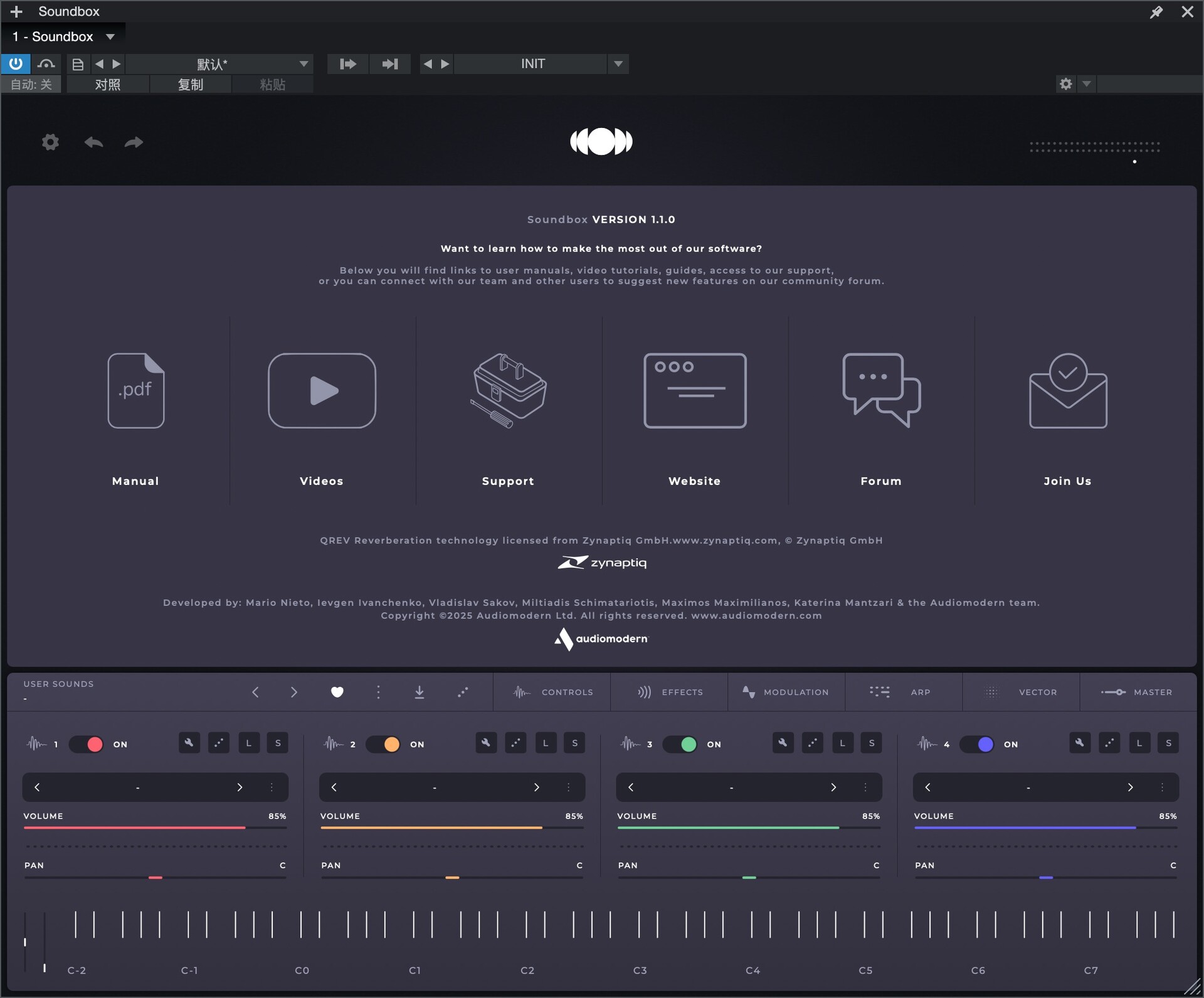Solo layer 3 with S button
Image resolution: width=1204 pixels, height=998 pixels.
(872, 743)
